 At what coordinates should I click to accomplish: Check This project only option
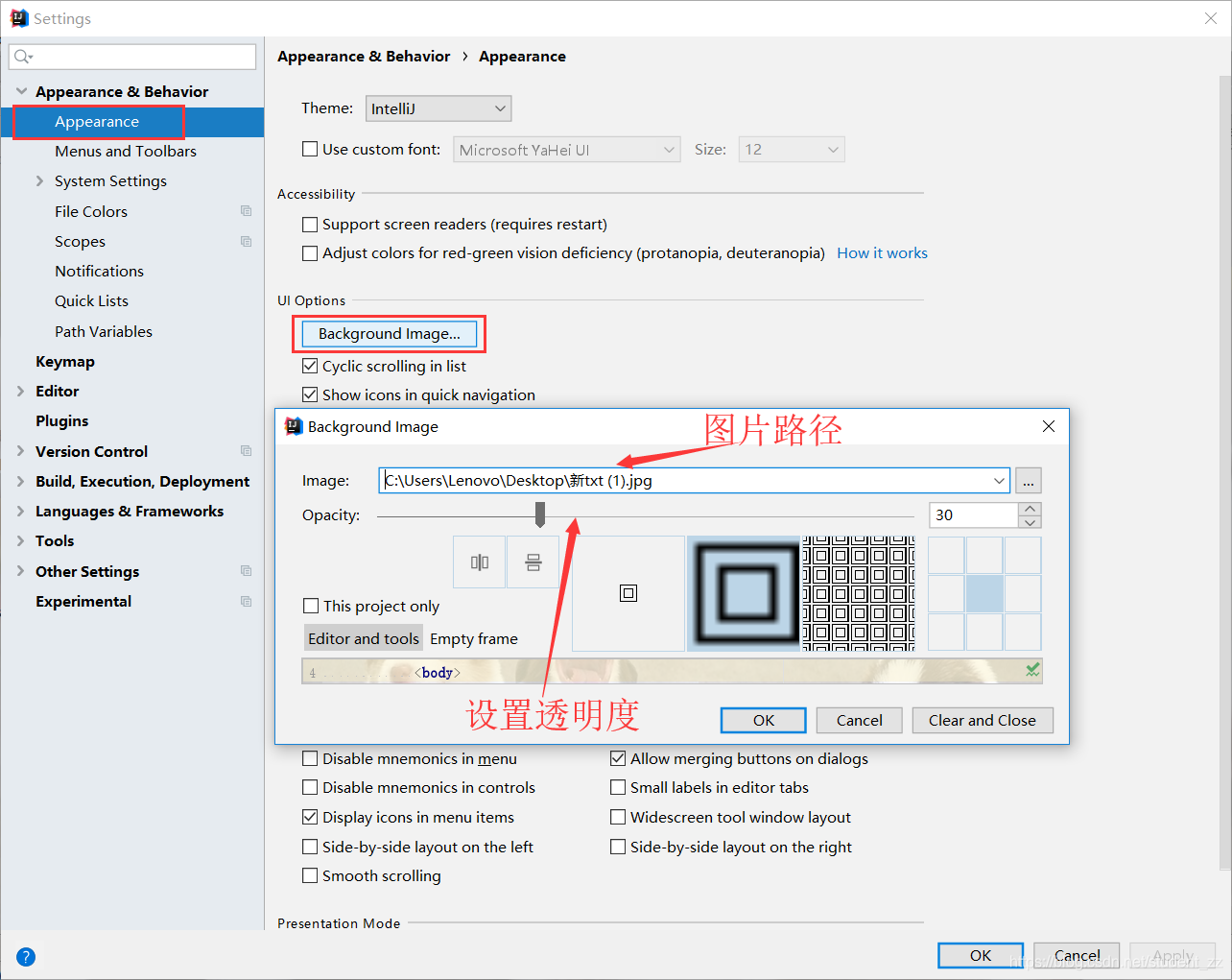[311, 606]
